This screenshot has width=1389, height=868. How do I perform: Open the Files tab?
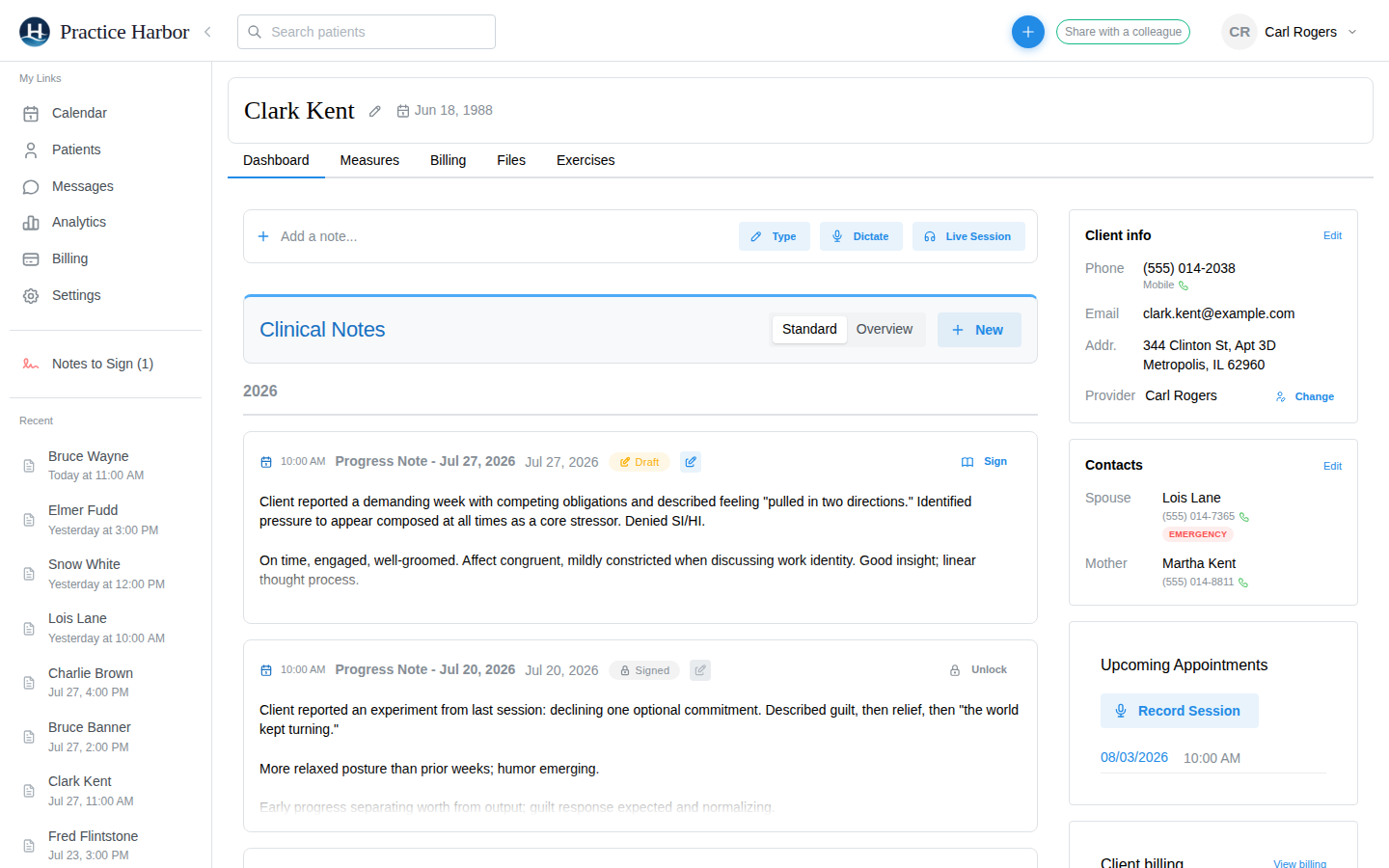coord(511,160)
